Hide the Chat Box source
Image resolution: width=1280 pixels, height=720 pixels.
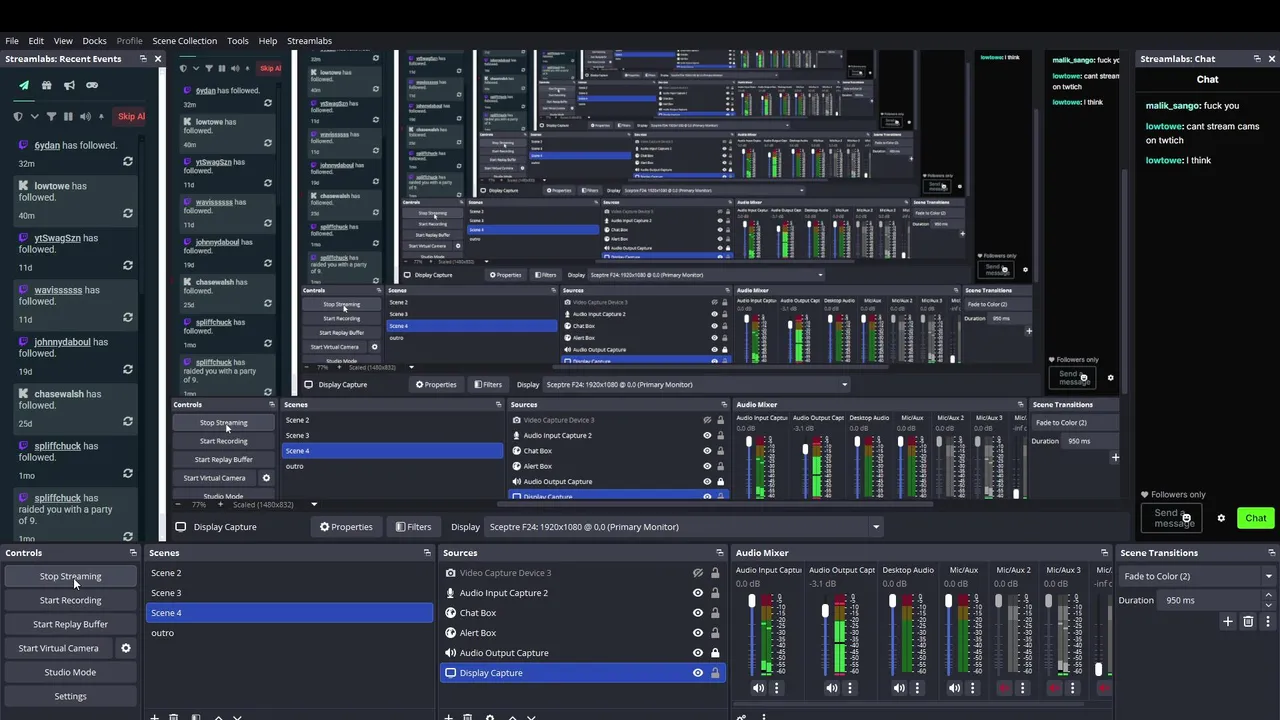tap(698, 613)
